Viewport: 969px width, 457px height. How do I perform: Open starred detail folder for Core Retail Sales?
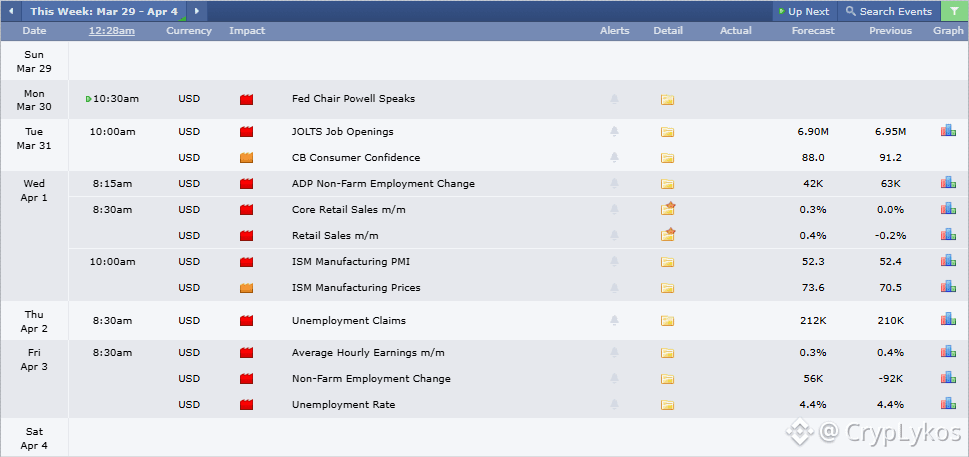tap(668, 209)
